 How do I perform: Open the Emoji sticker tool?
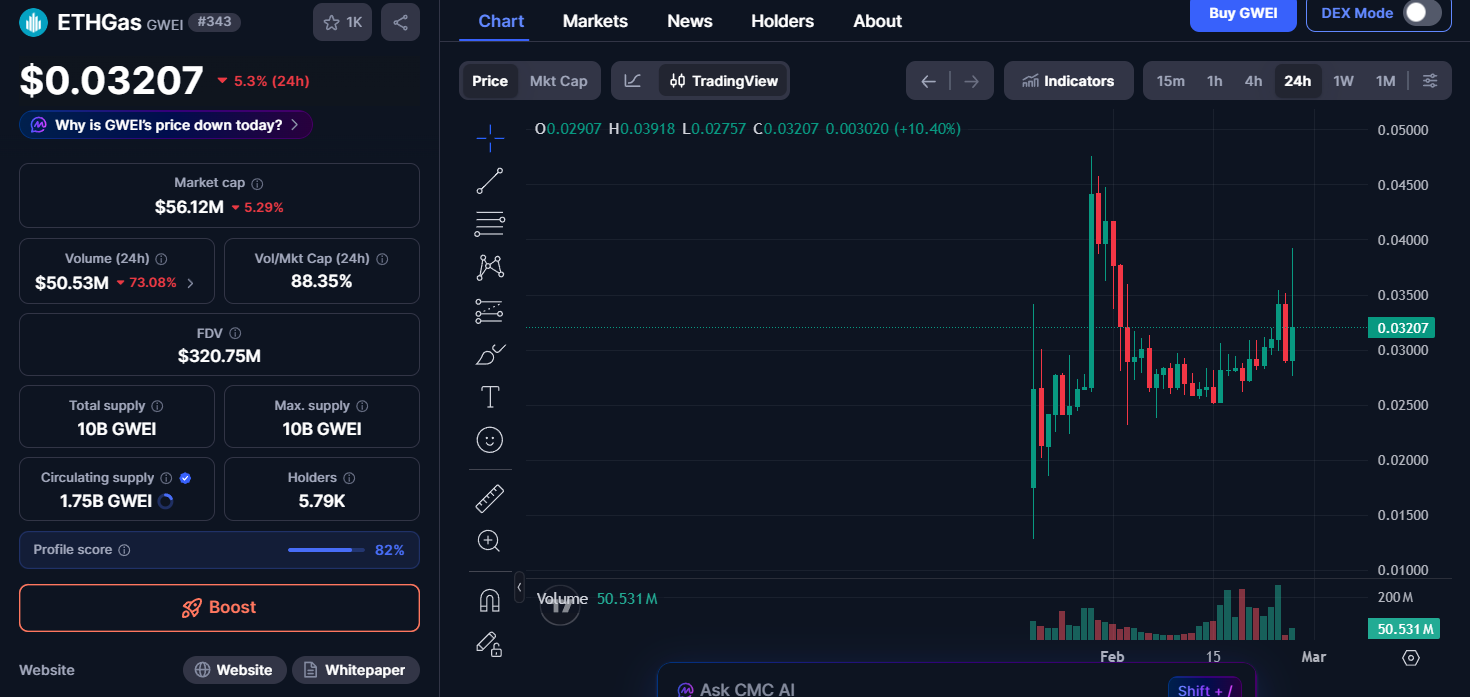(x=490, y=439)
